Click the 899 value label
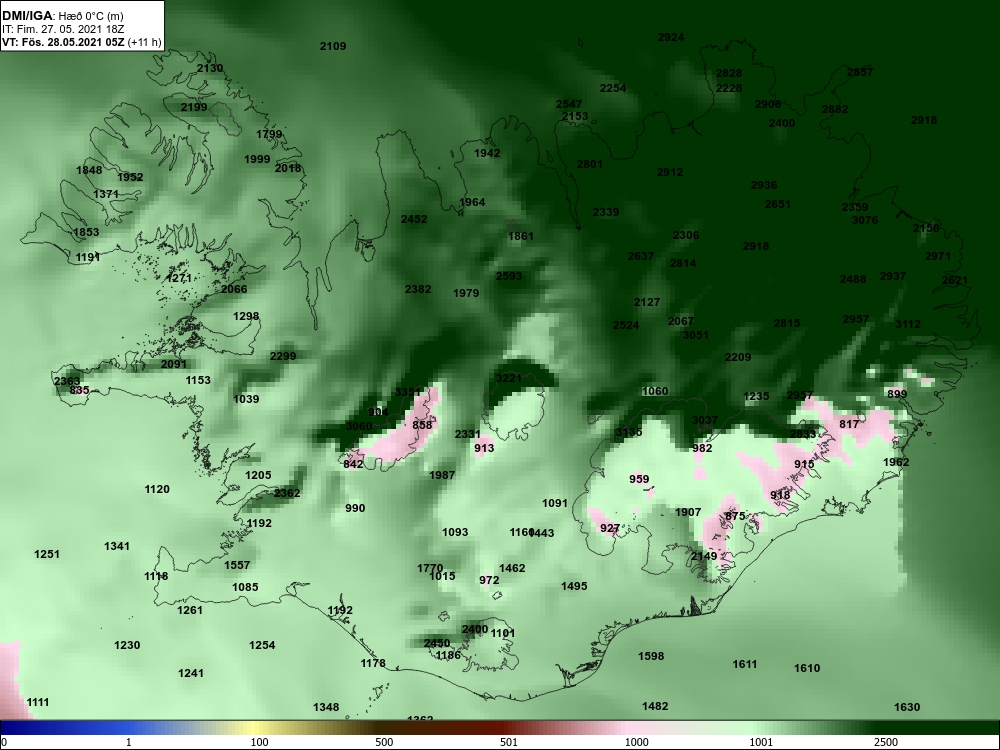The width and height of the screenshot is (1000, 750). pyautogui.click(x=897, y=393)
